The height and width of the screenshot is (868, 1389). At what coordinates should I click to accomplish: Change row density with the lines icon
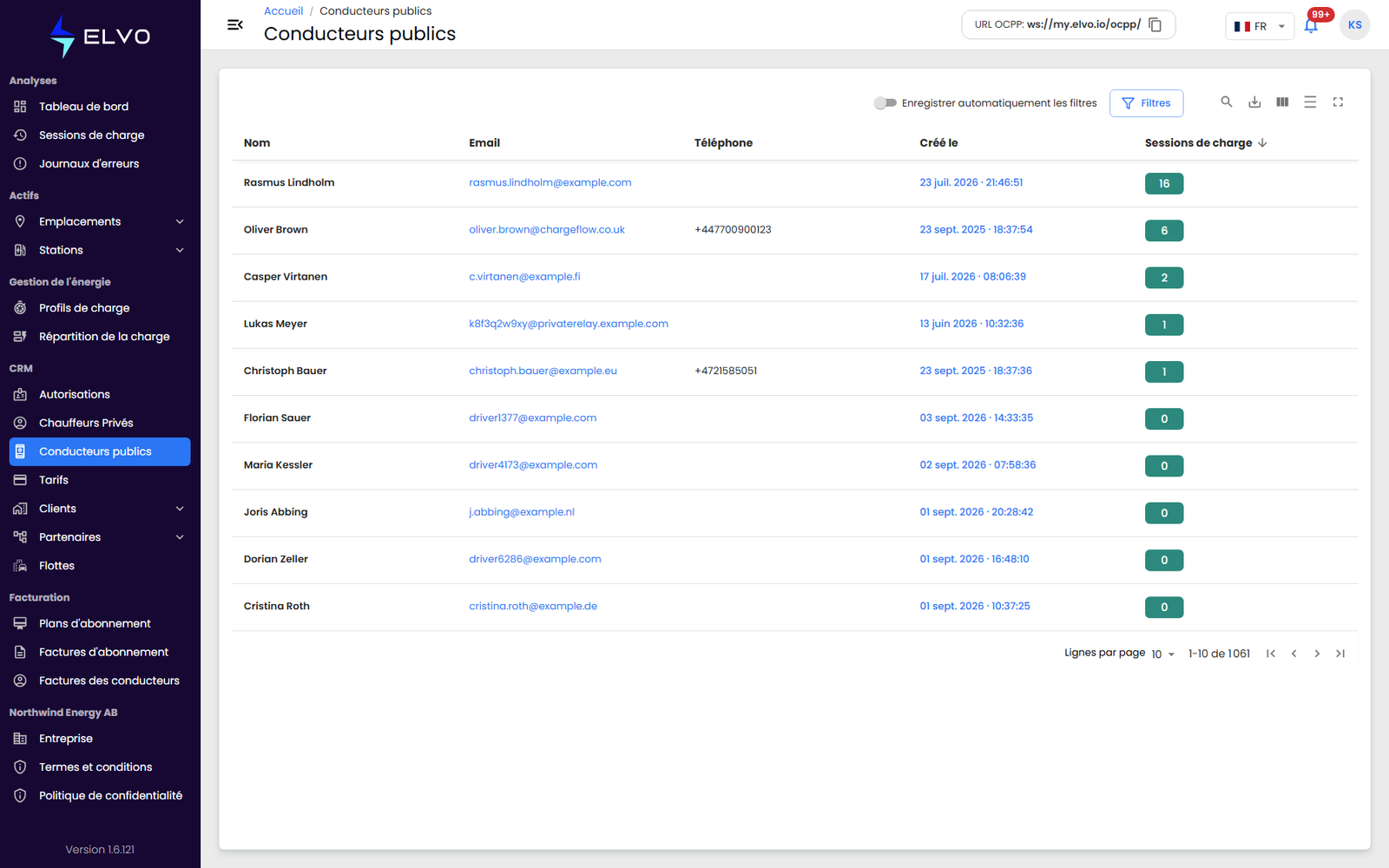pyautogui.click(x=1310, y=102)
